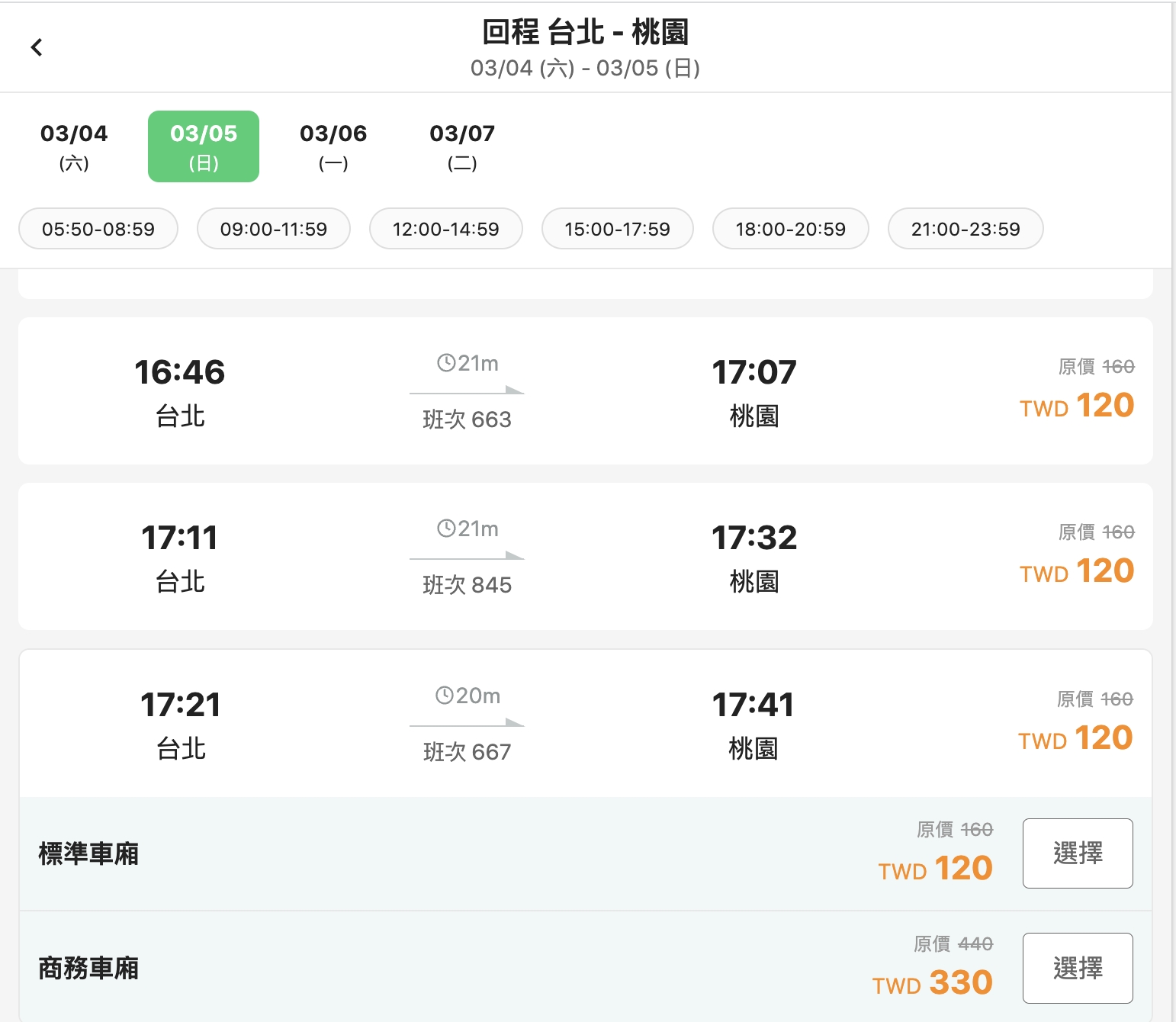1176x1022 pixels.
Task: Select the 03/05 (日) date tab
Action: pyautogui.click(x=204, y=146)
